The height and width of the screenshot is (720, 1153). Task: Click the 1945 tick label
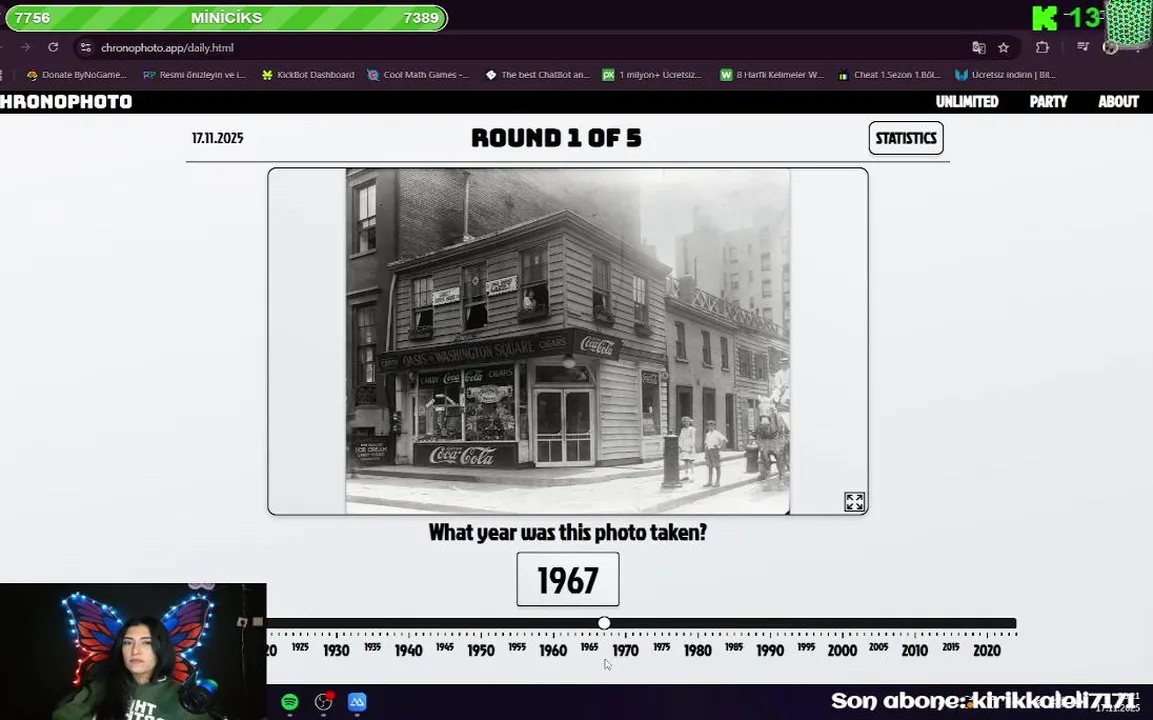(x=444, y=647)
